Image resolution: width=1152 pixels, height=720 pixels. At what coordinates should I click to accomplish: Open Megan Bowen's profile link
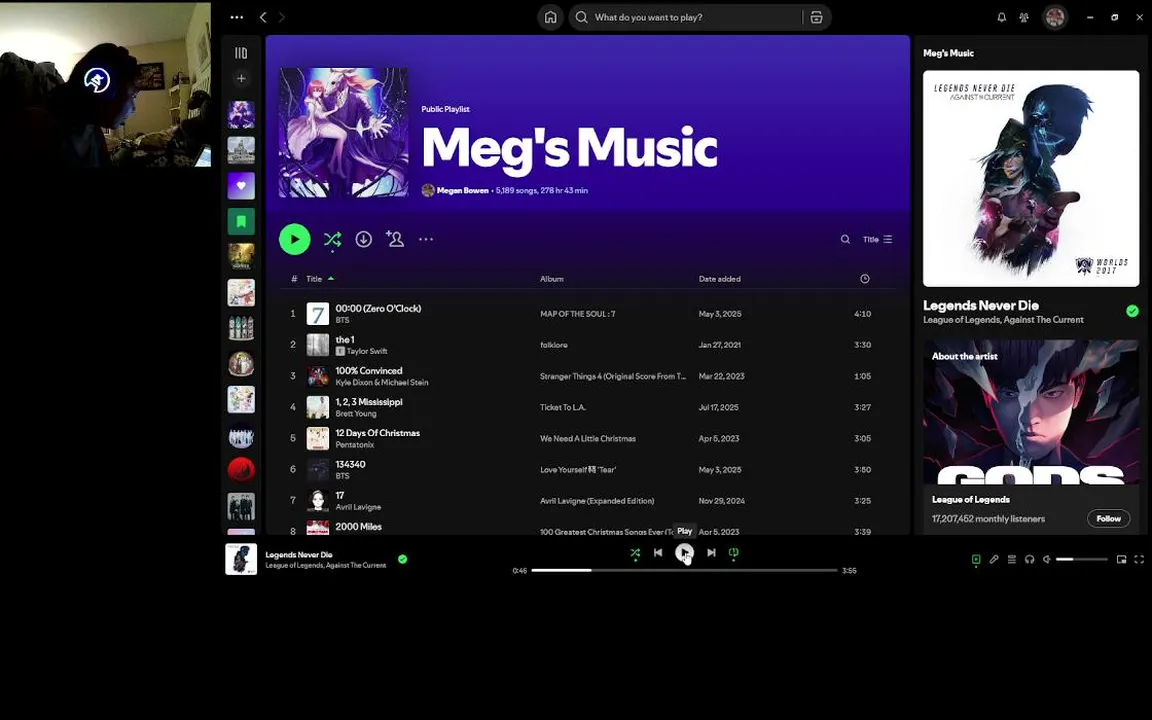[x=463, y=190]
